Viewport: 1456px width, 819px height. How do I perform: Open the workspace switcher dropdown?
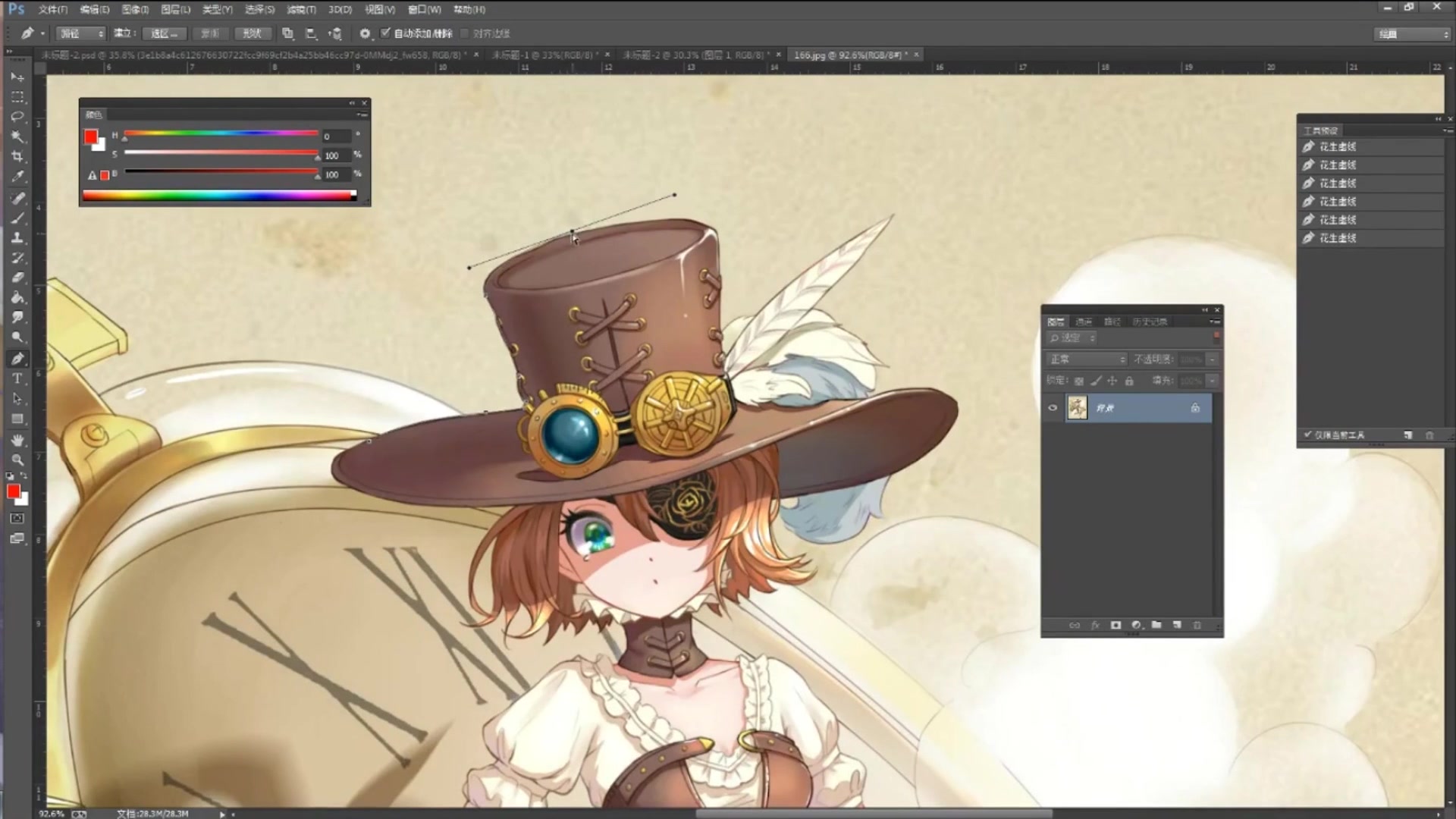point(1413,34)
